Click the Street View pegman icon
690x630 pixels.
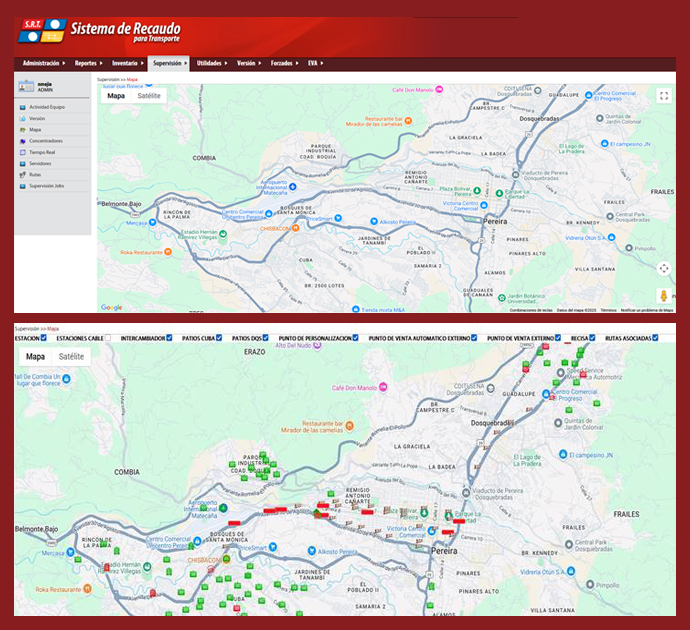pyautogui.click(x=663, y=295)
